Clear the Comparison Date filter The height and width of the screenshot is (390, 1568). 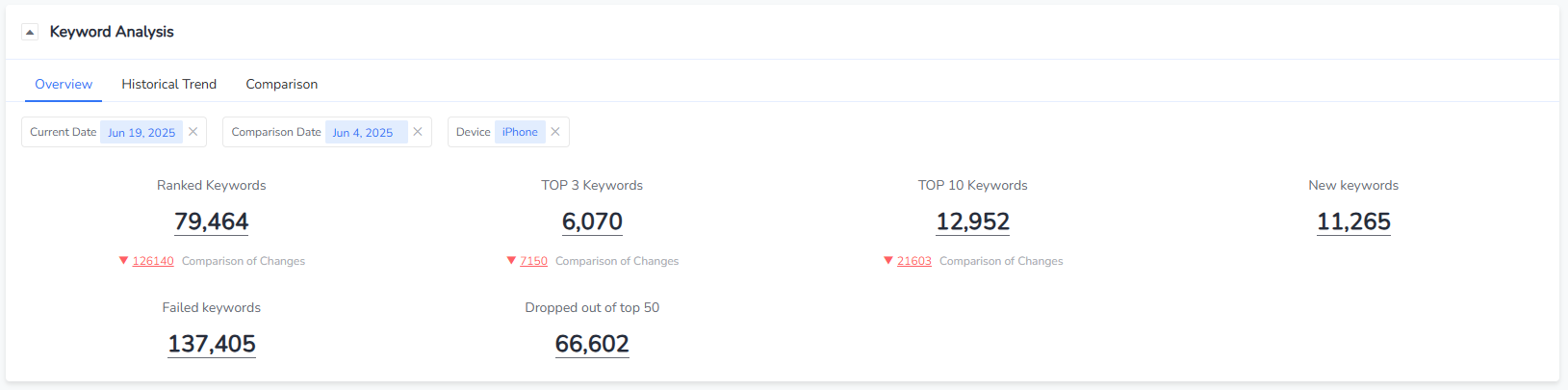[418, 132]
